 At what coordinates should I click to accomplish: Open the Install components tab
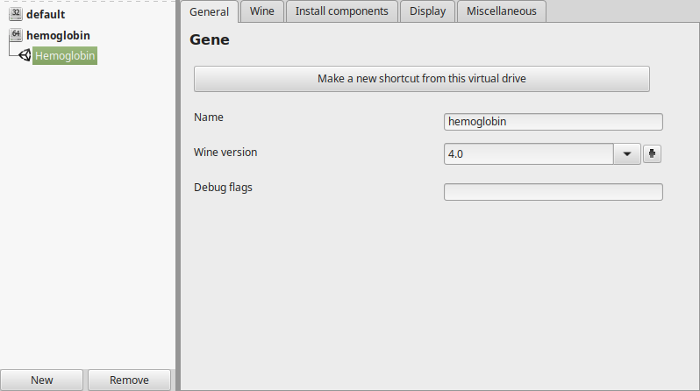tap(342, 11)
